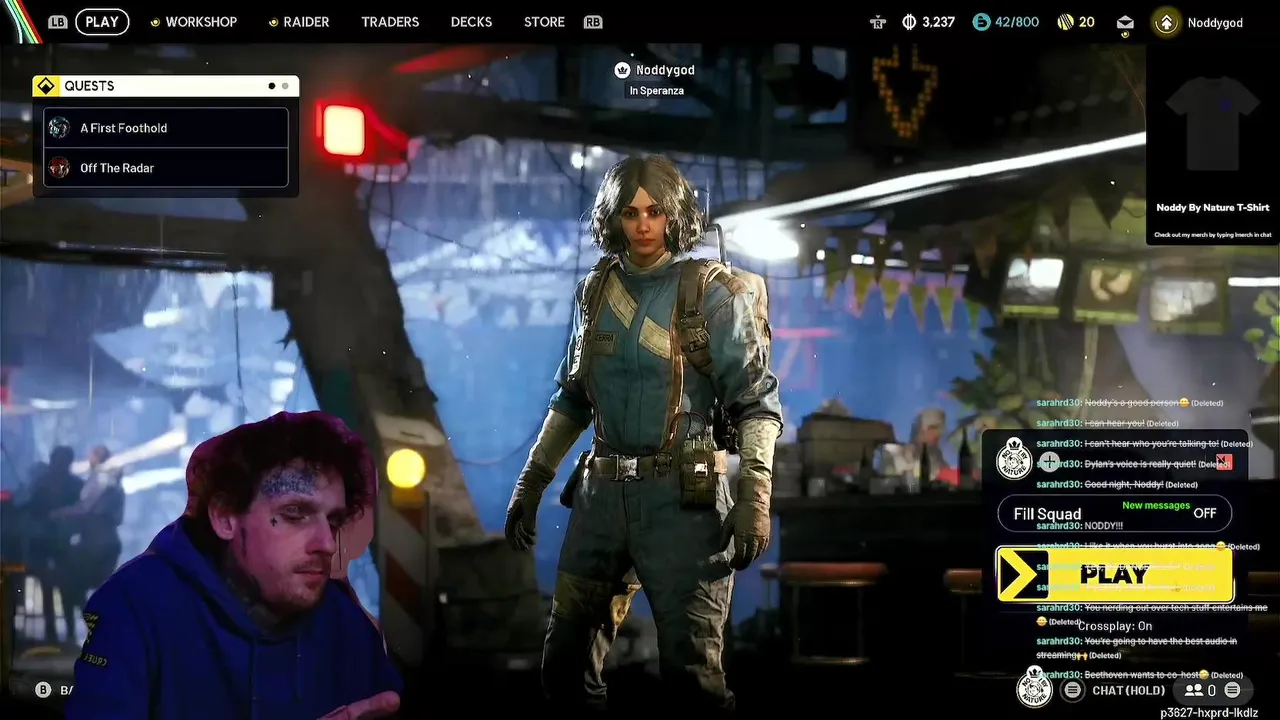Toggle Fill Squad OFF switch

point(1115,513)
